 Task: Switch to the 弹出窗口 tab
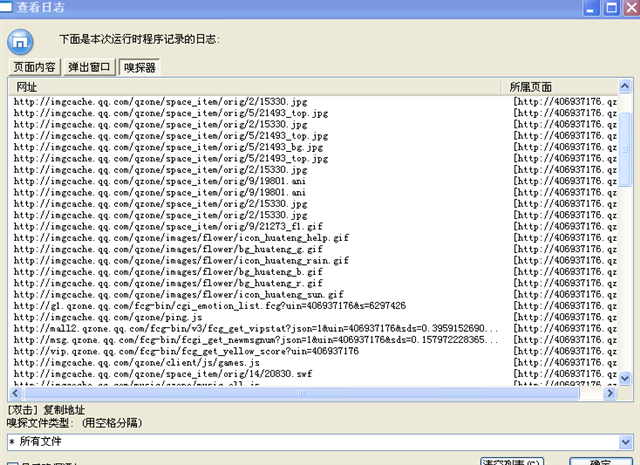point(89,67)
